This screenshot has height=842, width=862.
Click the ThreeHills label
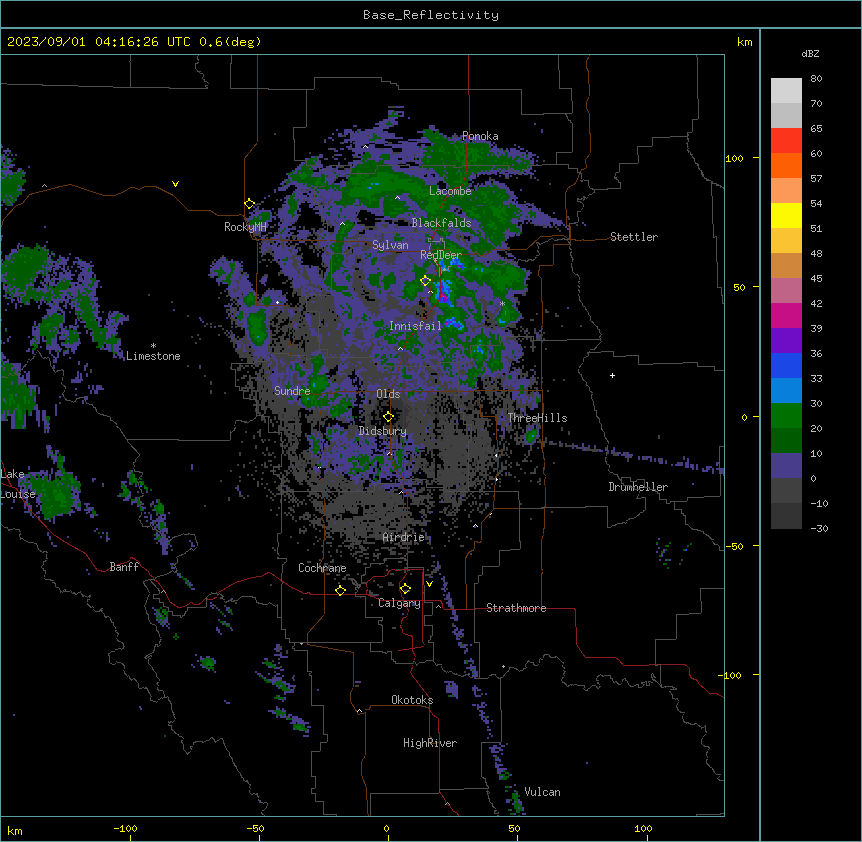click(x=537, y=418)
